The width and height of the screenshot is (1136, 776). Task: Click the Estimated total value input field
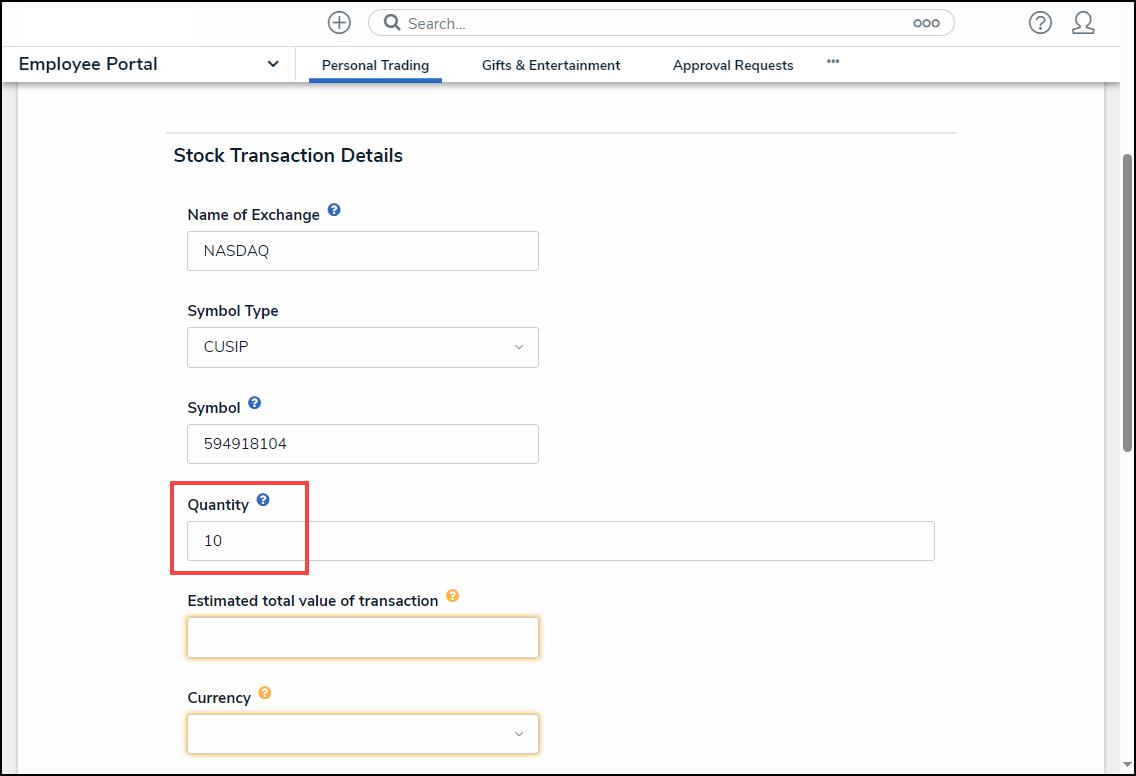[363, 637]
